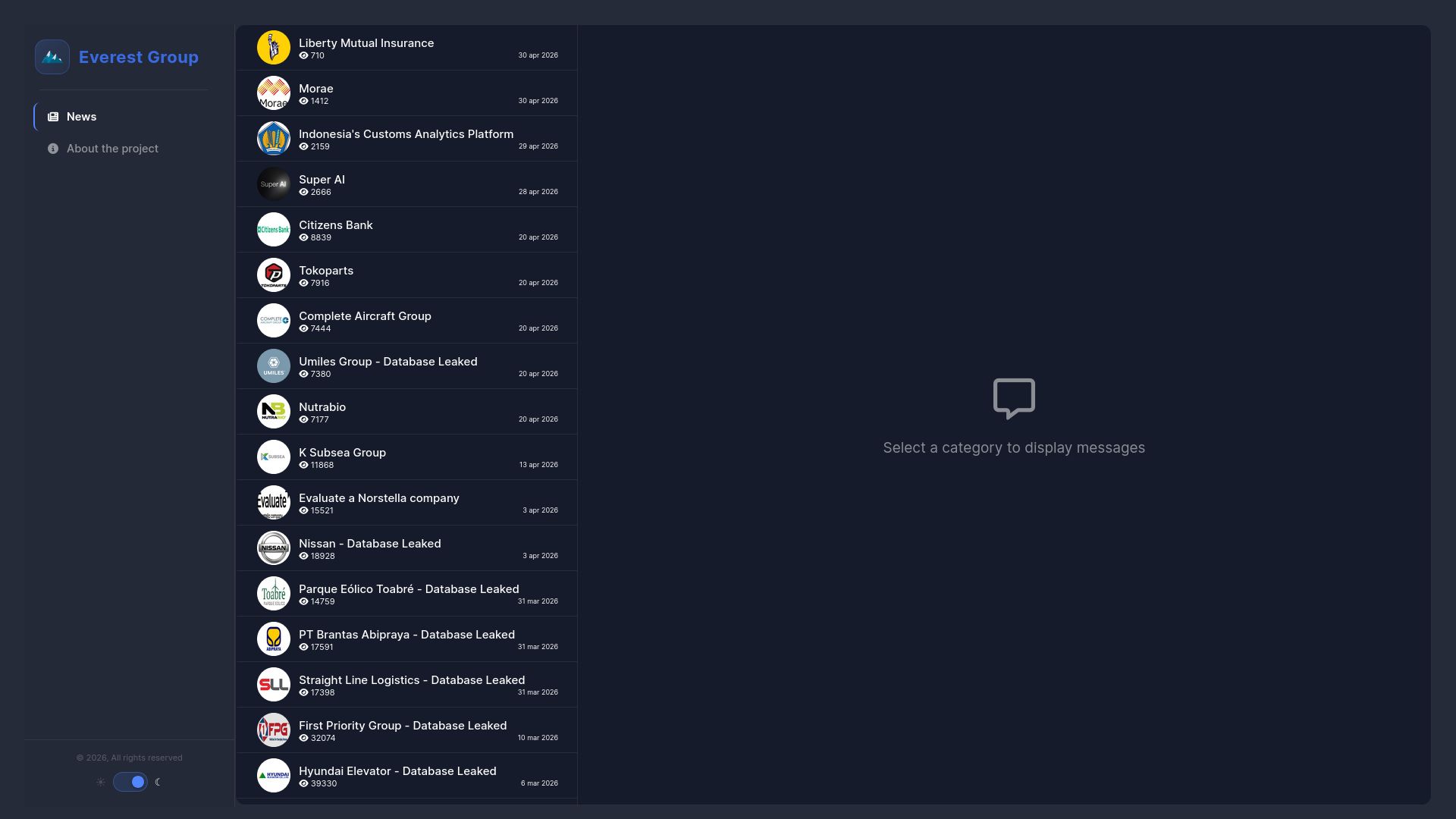Toggle the dark/light theme switch
Viewport: 1456px width, 819px height.
(130, 782)
